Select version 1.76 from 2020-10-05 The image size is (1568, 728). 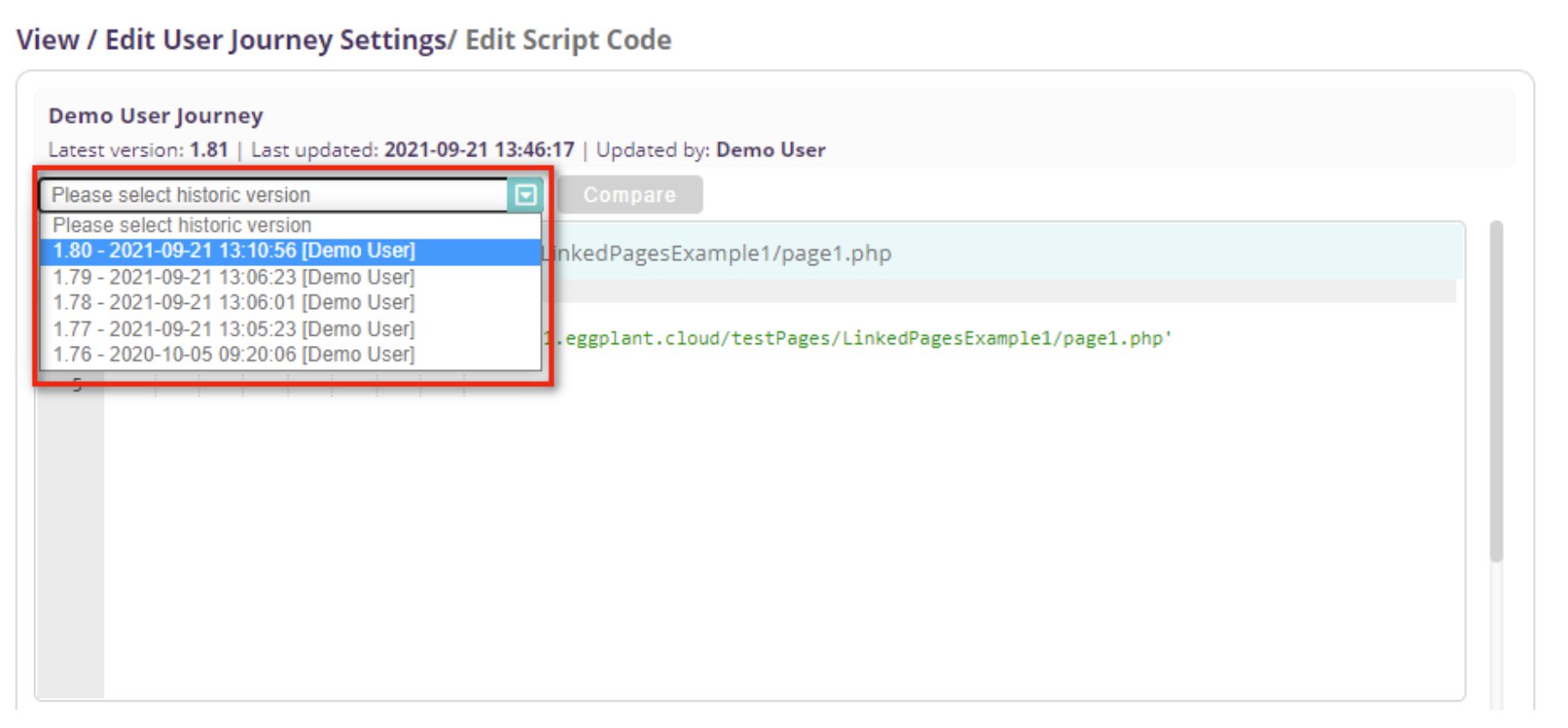(234, 355)
